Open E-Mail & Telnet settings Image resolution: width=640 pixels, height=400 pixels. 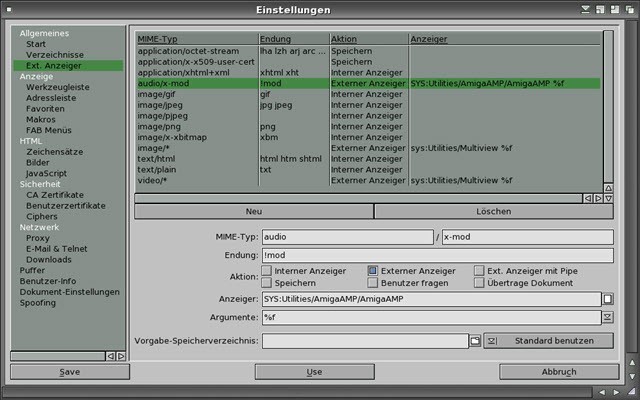(x=57, y=249)
